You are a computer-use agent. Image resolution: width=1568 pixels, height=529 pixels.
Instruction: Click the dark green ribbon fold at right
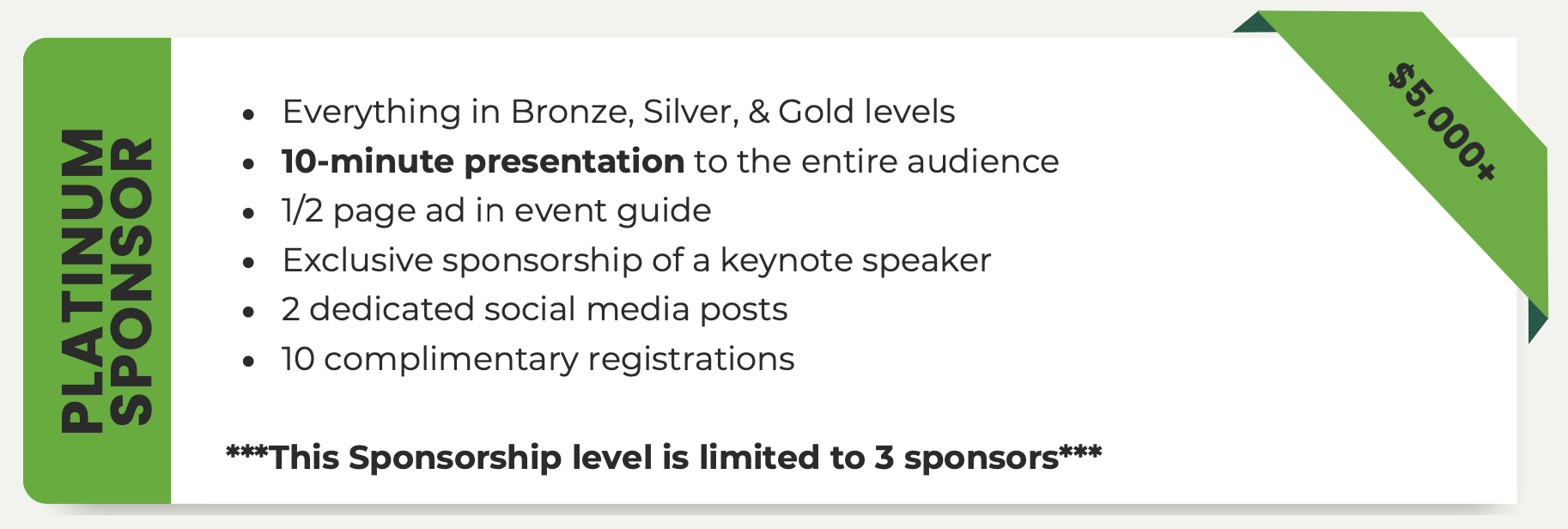coord(1536,321)
